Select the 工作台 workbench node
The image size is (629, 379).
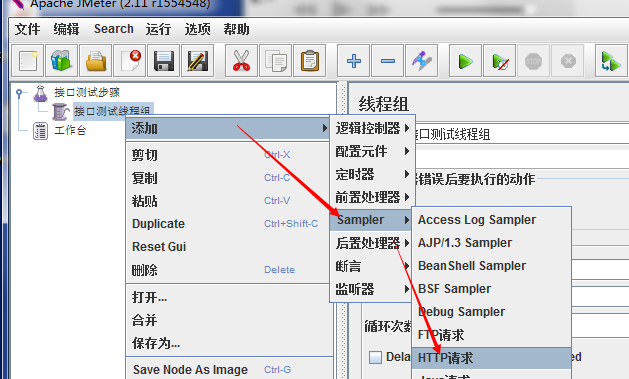tap(70, 130)
